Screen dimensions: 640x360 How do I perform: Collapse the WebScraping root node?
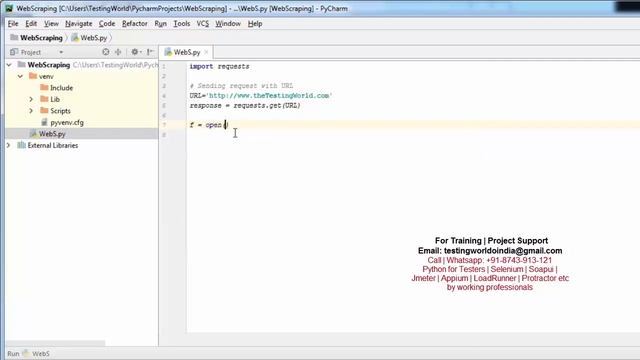9,65
